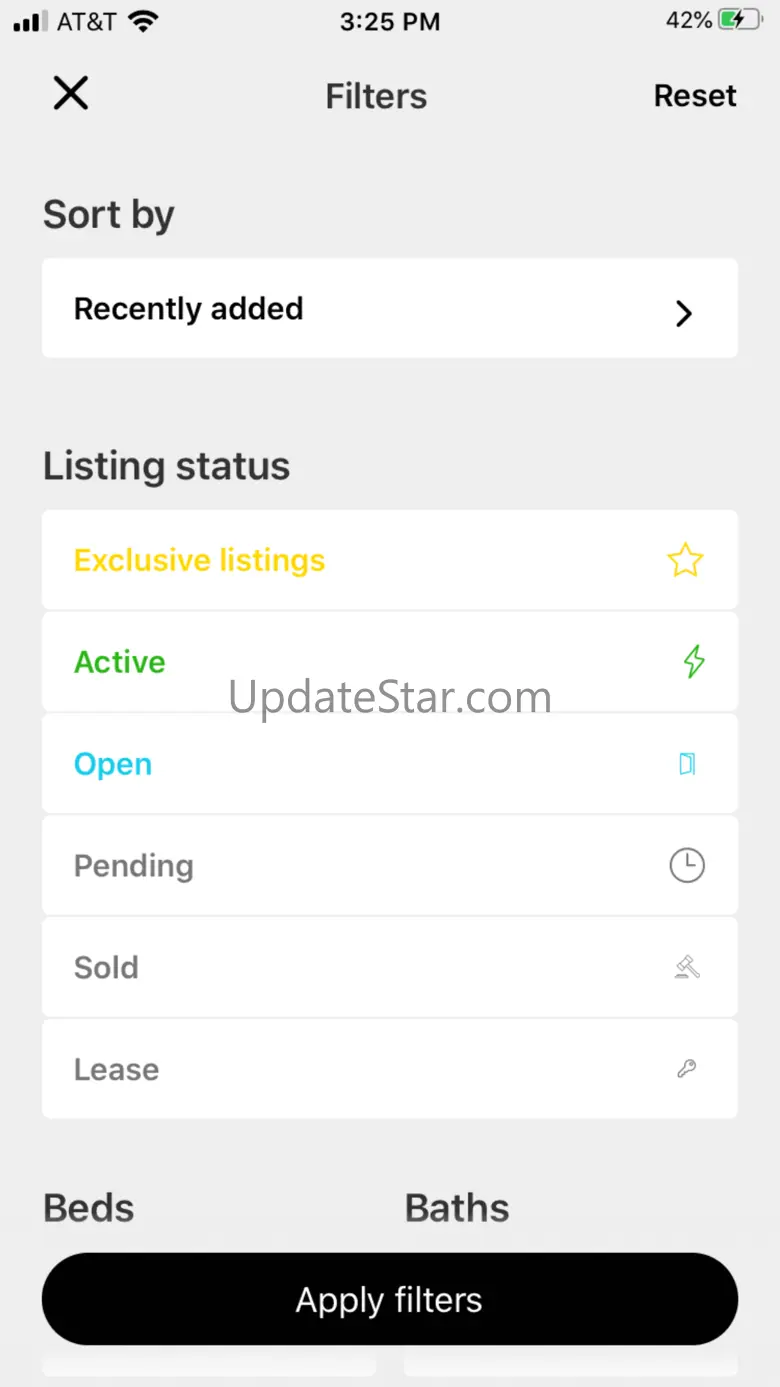Screen dimensions: 780x1387
Task: Enable the Sold listing status filter
Action: pyautogui.click(x=106, y=968)
